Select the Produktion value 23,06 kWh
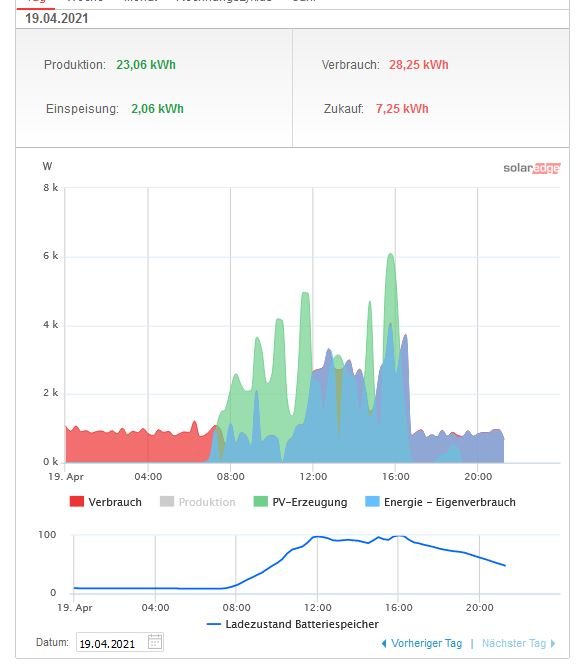 146,65
